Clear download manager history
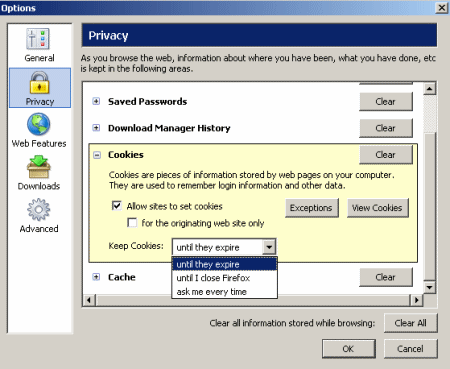Viewport: 450px width, 369px height. [x=386, y=128]
